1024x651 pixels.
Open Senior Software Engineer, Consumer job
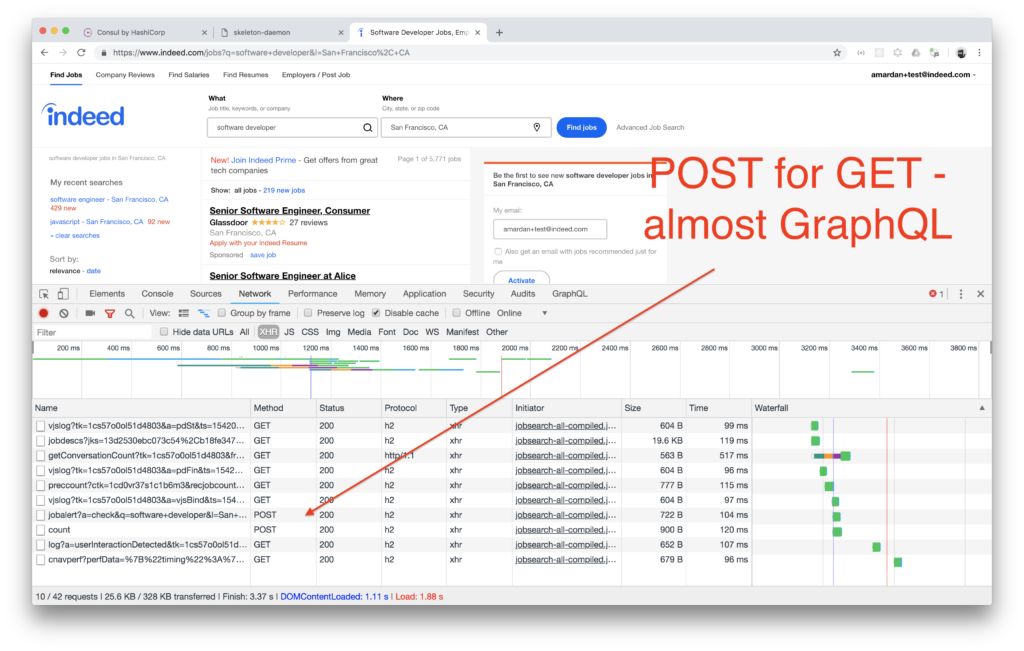pos(289,210)
